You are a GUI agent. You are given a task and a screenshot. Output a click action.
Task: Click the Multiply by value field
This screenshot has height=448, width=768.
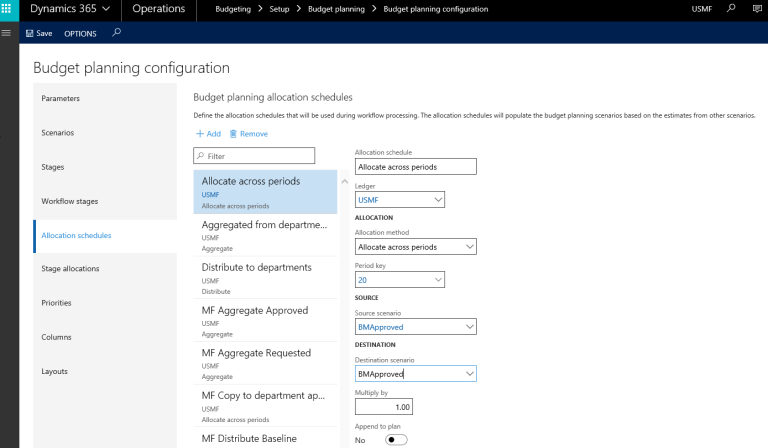click(384, 407)
